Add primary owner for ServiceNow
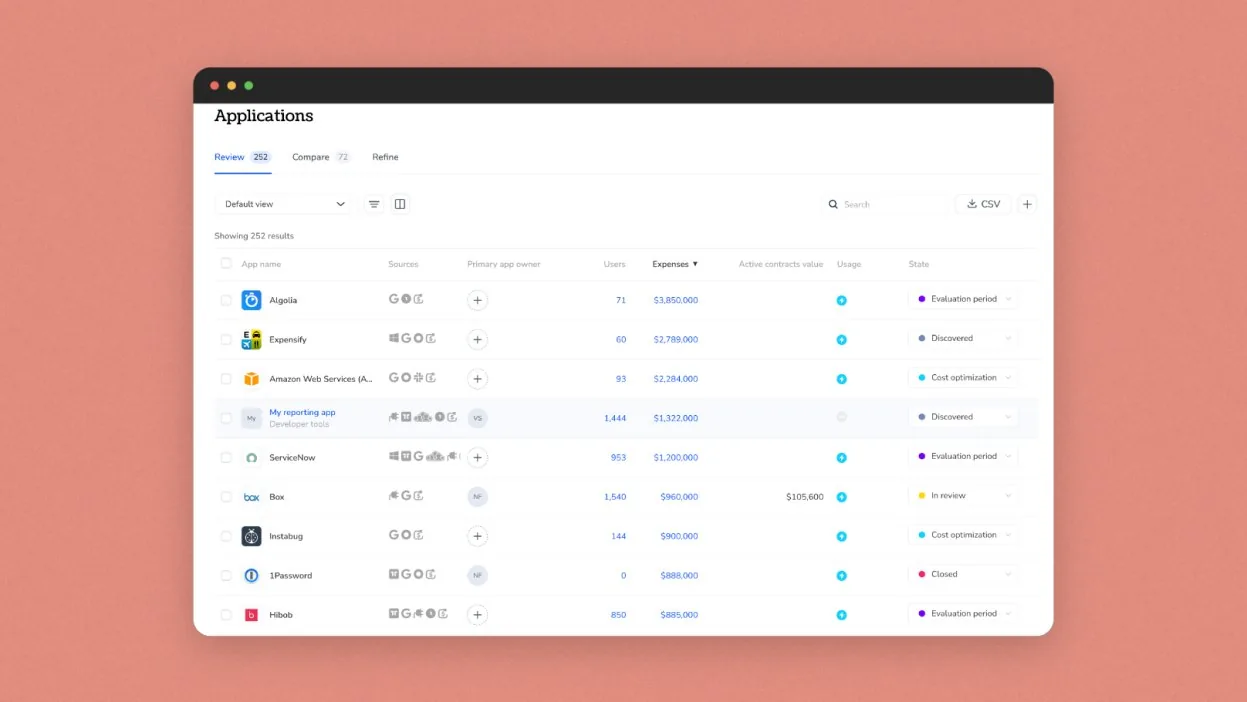This screenshot has width=1247, height=702. coord(478,457)
